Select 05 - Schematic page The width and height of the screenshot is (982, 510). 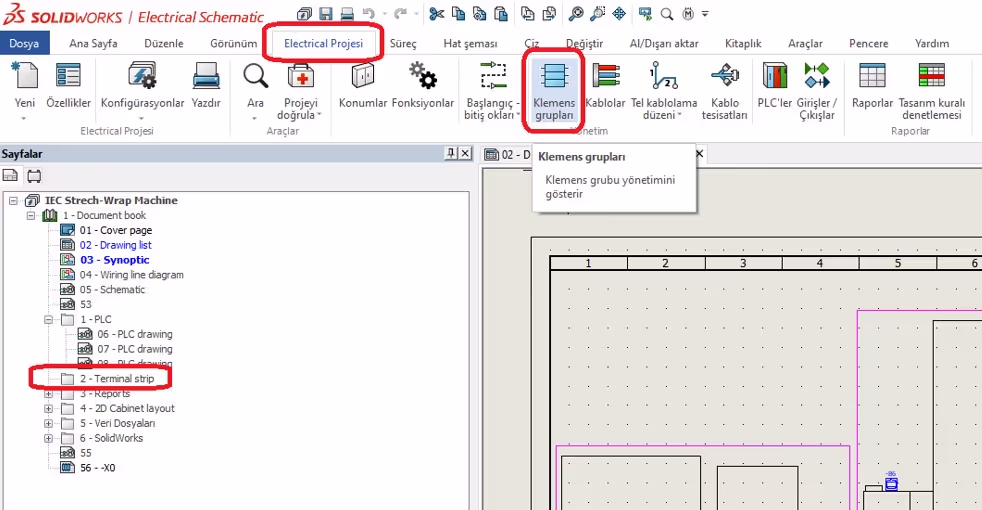(112, 289)
